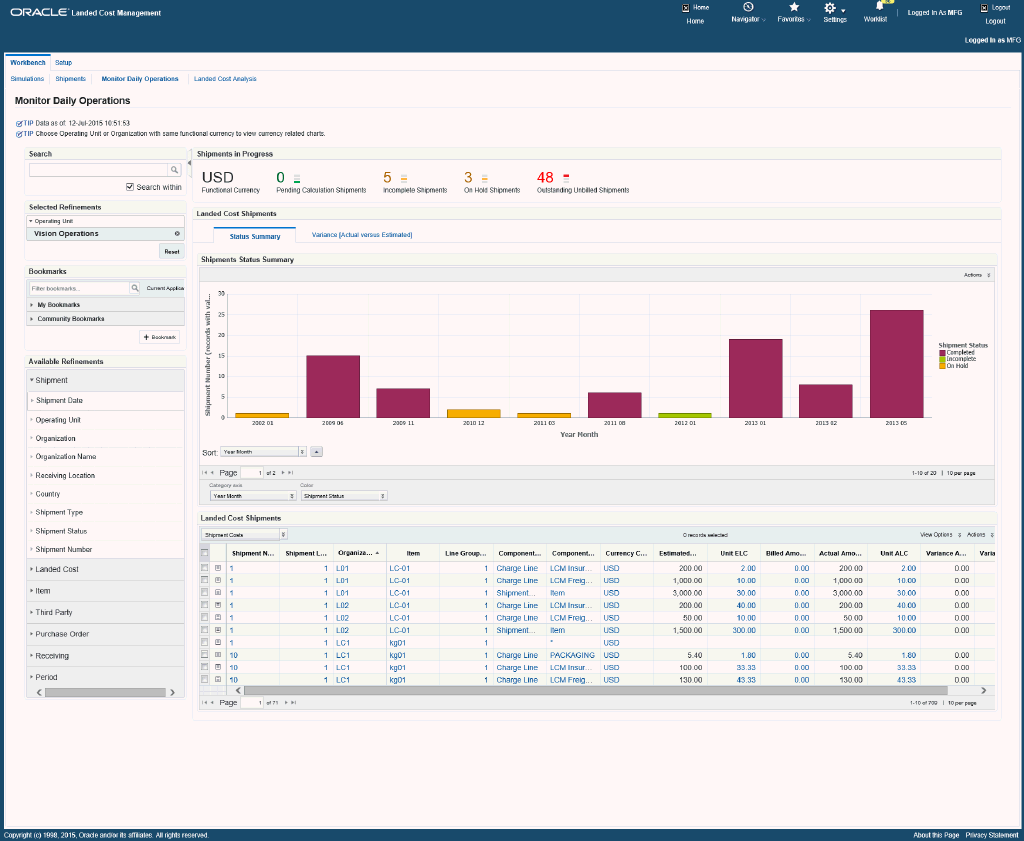Image resolution: width=1024 pixels, height=841 pixels.
Task: Click scroll right arrow of table
Action: point(984,690)
